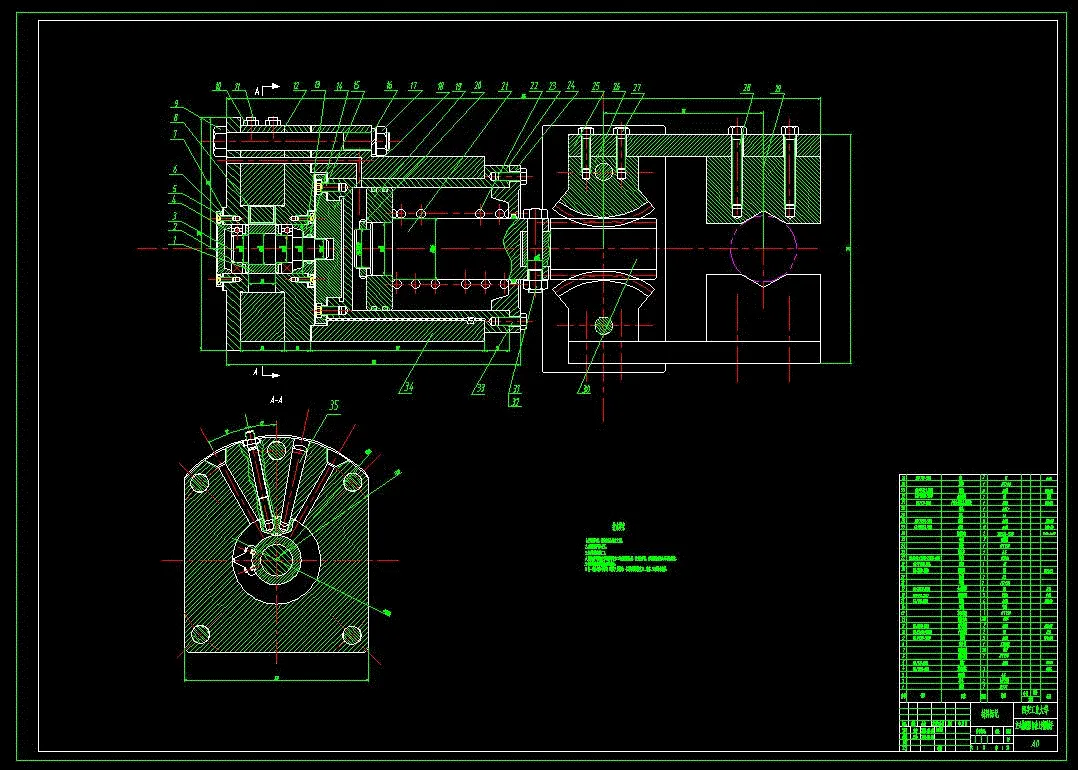Select callout label 11 above the assembly
The image size is (1078, 770).
[x=238, y=87]
